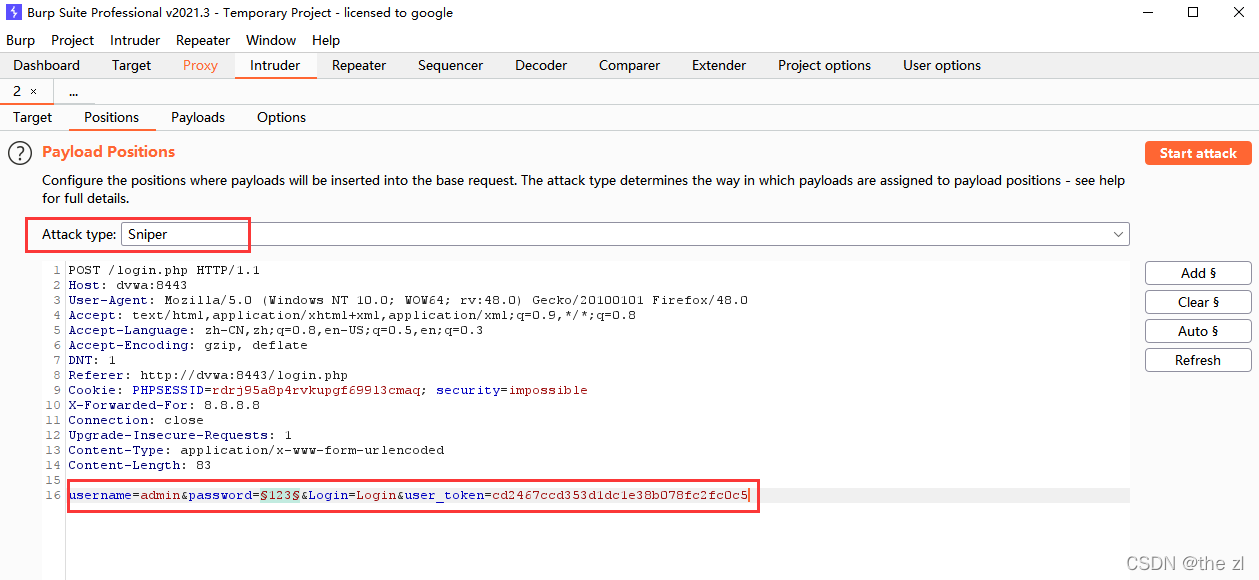Open a new attack tab with the ... tab
Viewport: 1259px width, 580px height.
tap(74, 91)
